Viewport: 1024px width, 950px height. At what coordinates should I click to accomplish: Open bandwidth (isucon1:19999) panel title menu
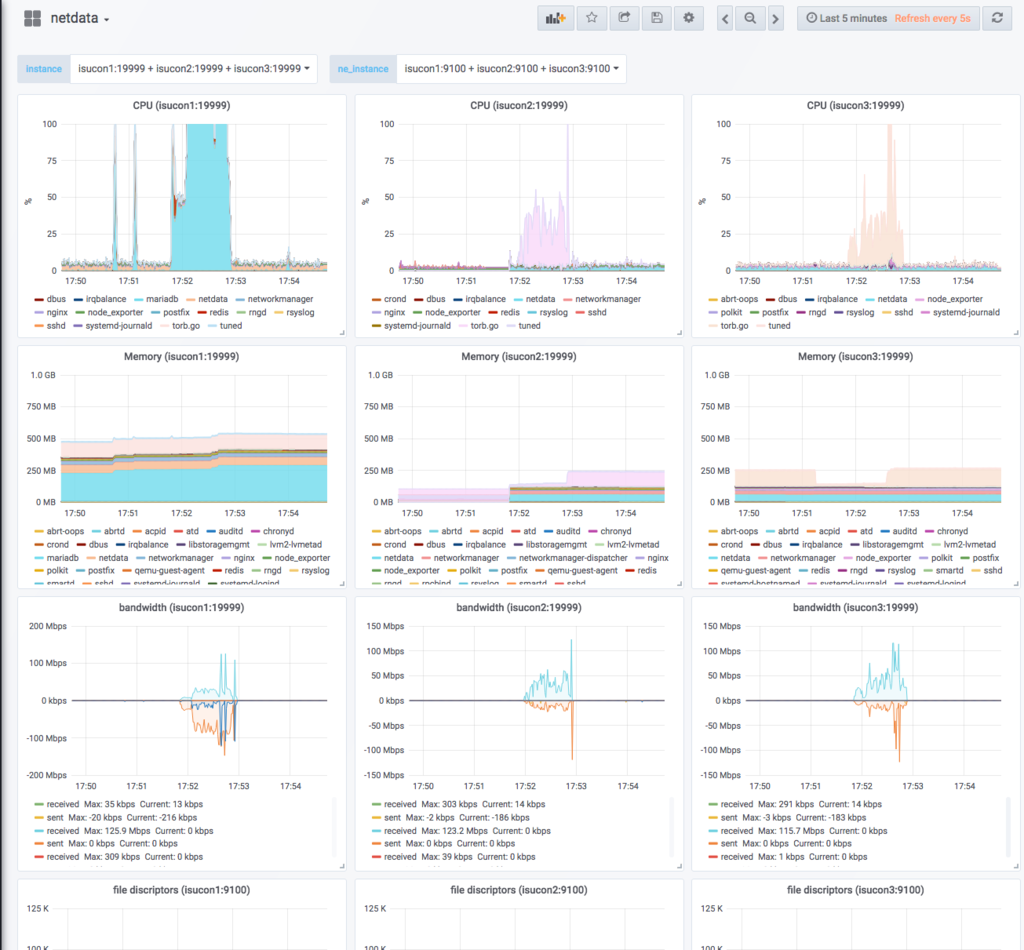tap(182, 607)
